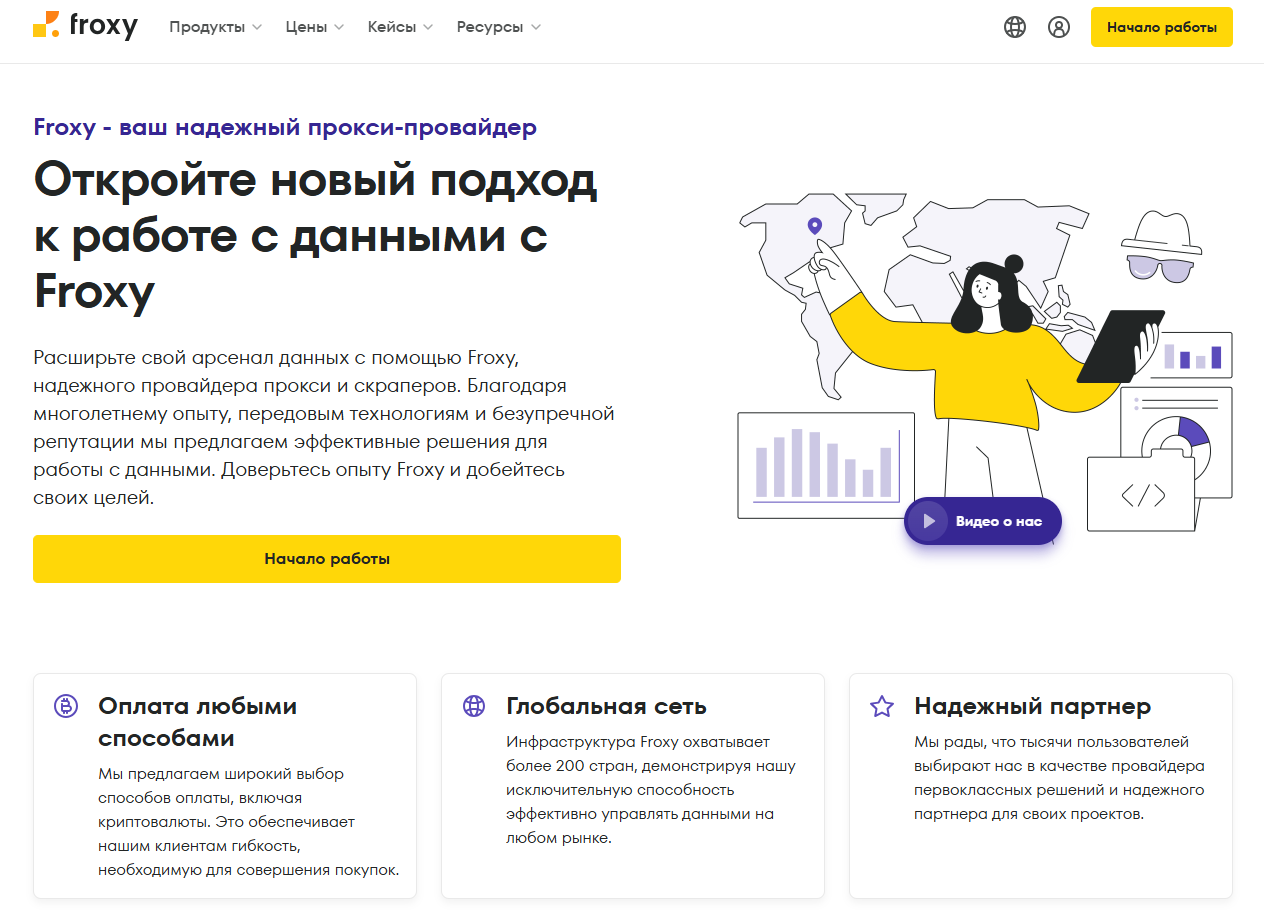Click the paragraph starting Расширьте свой арсенал
The height and width of the screenshot is (916, 1264).
(324, 427)
